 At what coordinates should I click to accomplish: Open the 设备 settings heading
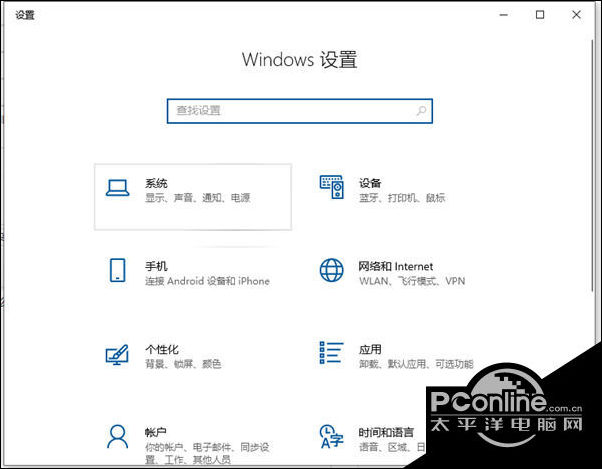click(370, 183)
